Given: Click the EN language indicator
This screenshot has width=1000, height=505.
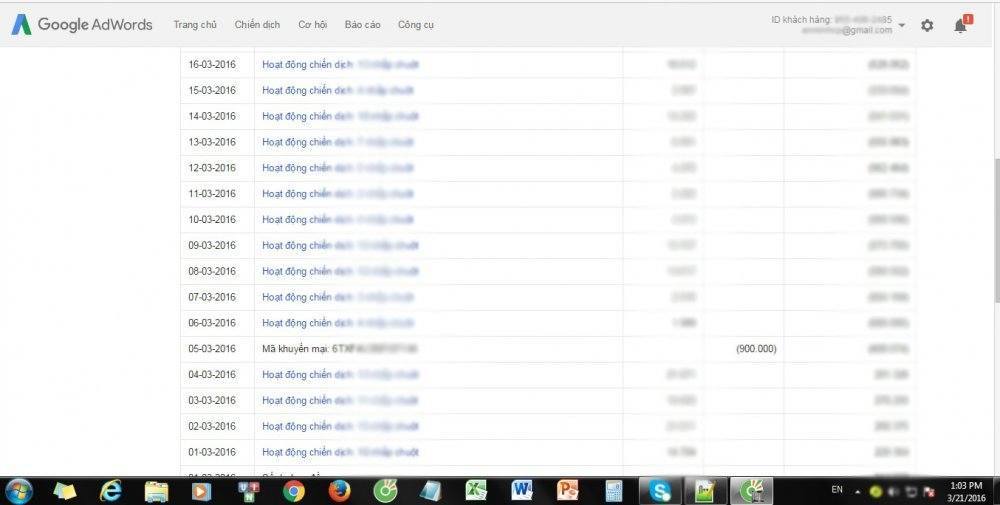Looking at the screenshot, I should (x=837, y=490).
